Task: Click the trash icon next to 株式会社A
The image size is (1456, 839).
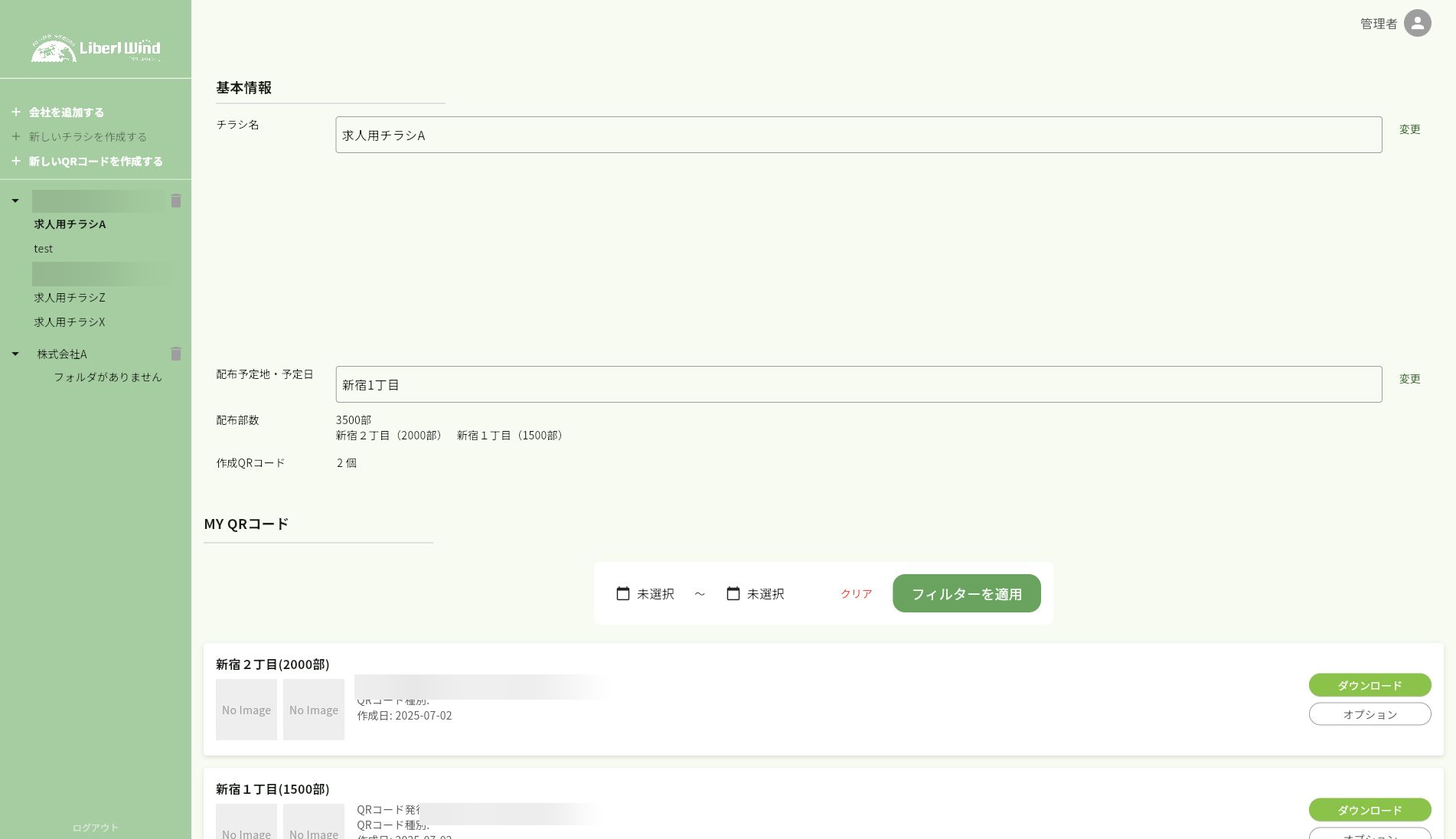Action: pyautogui.click(x=176, y=354)
